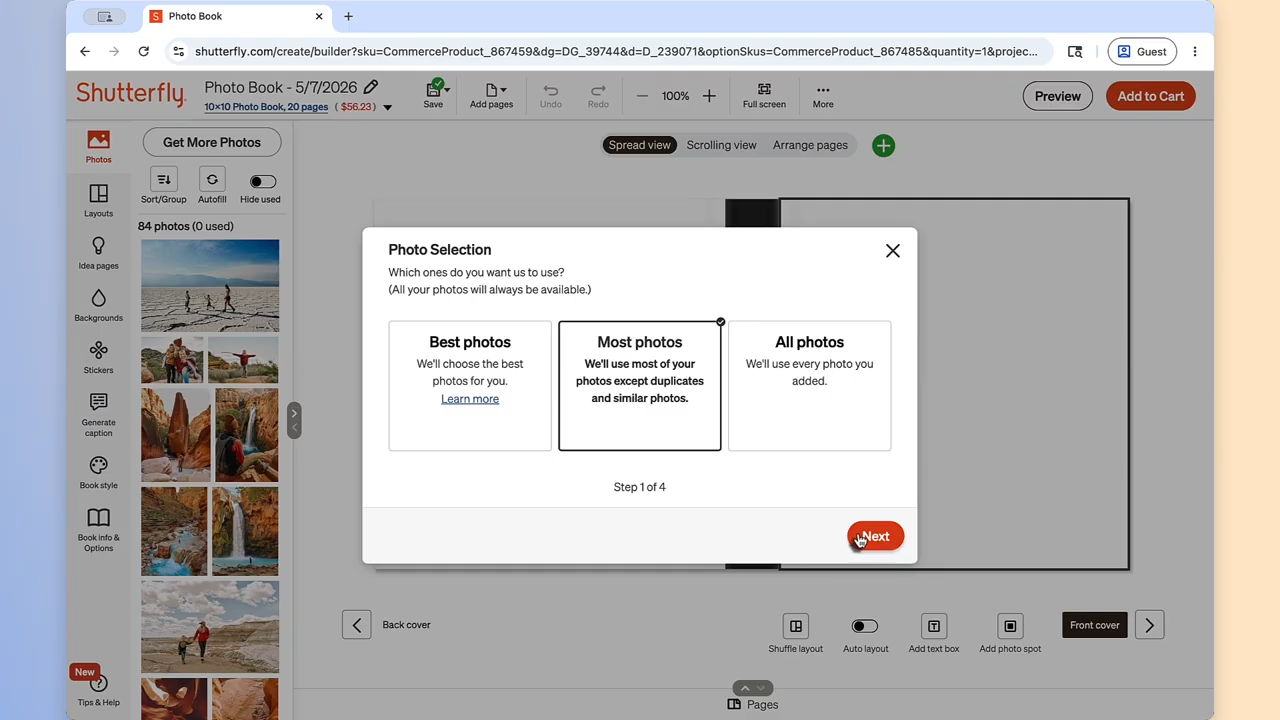Open 10×10 Photo Book, 20 pages link
The height and width of the screenshot is (720, 1280).
(266, 107)
